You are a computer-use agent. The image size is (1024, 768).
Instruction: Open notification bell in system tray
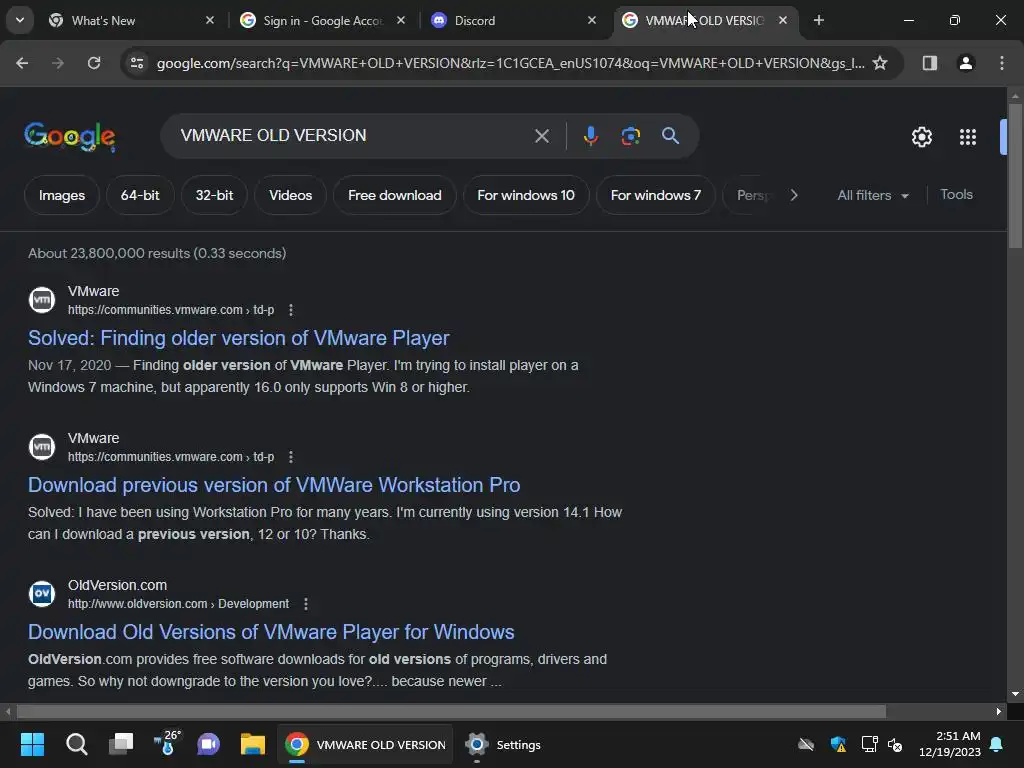click(997, 744)
